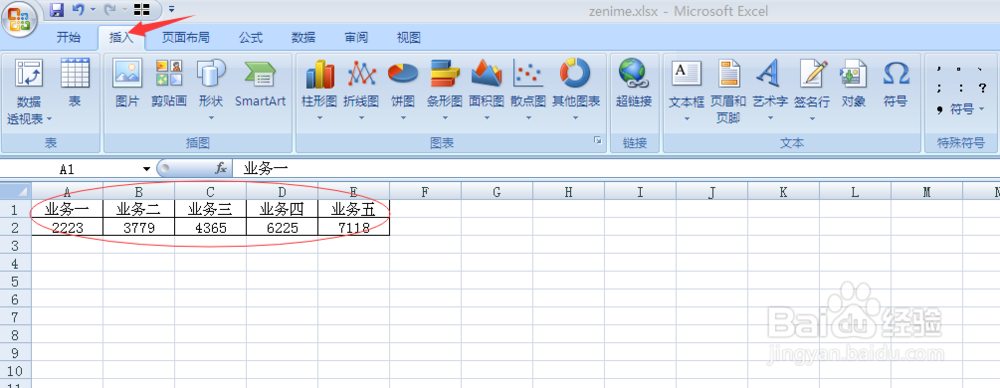
Task: Expand the 数据透视表 dropdown arrow
Action: point(49,119)
